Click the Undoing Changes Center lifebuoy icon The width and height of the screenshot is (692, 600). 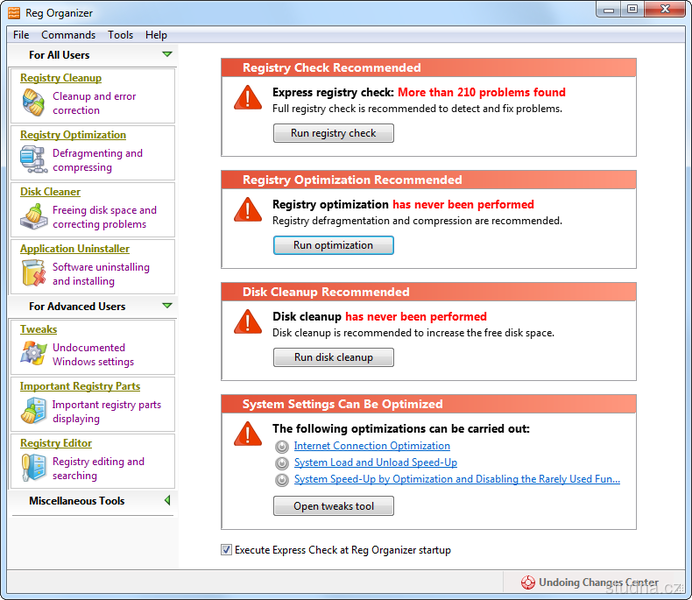pos(528,582)
